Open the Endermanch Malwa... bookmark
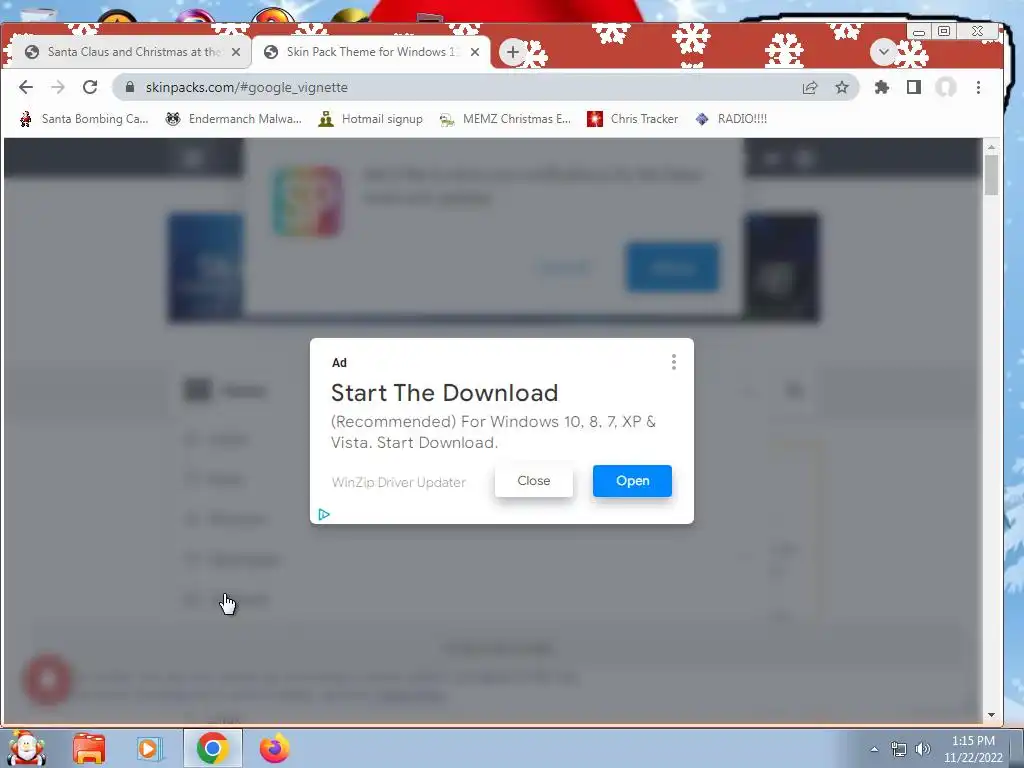This screenshot has height=768, width=1024. point(234,119)
